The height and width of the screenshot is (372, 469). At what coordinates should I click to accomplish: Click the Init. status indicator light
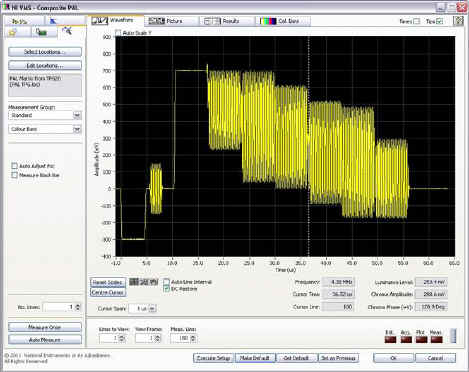[390, 340]
